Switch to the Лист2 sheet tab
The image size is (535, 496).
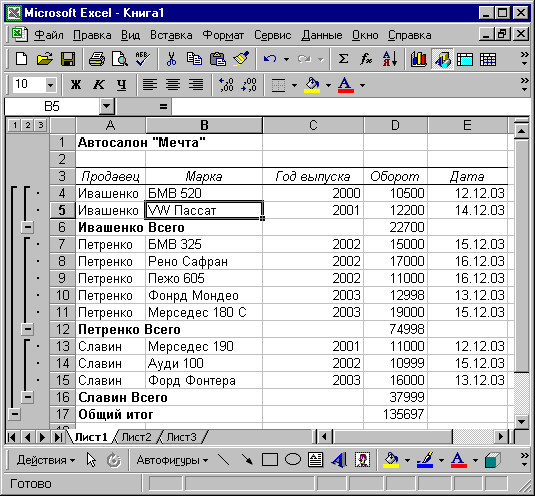coord(136,437)
